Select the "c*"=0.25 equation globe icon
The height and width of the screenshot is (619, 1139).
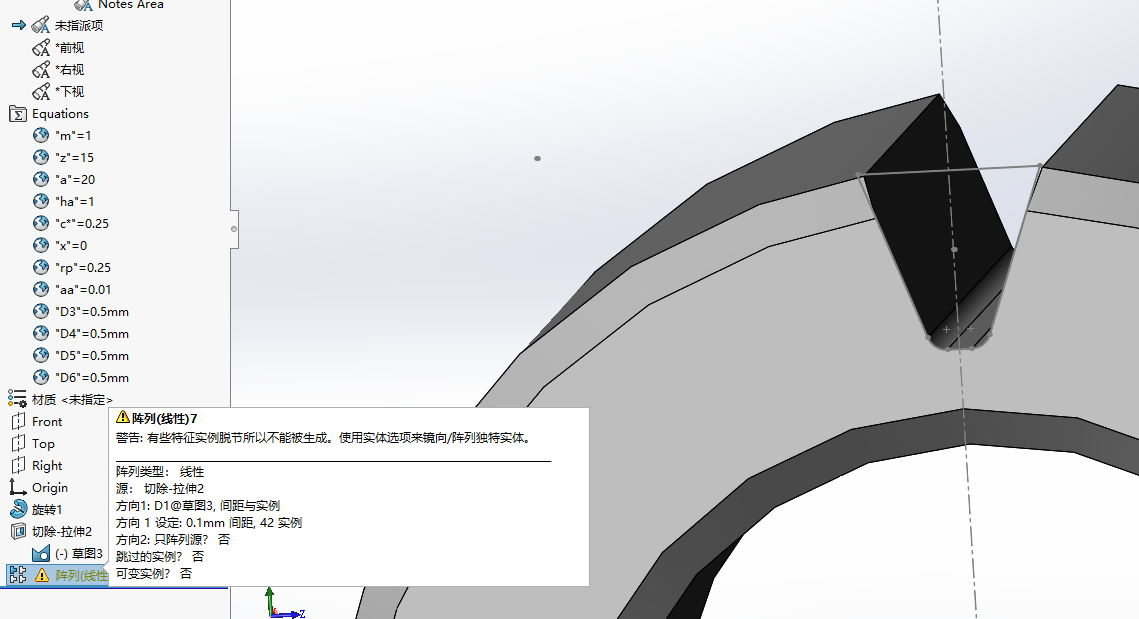(x=41, y=223)
